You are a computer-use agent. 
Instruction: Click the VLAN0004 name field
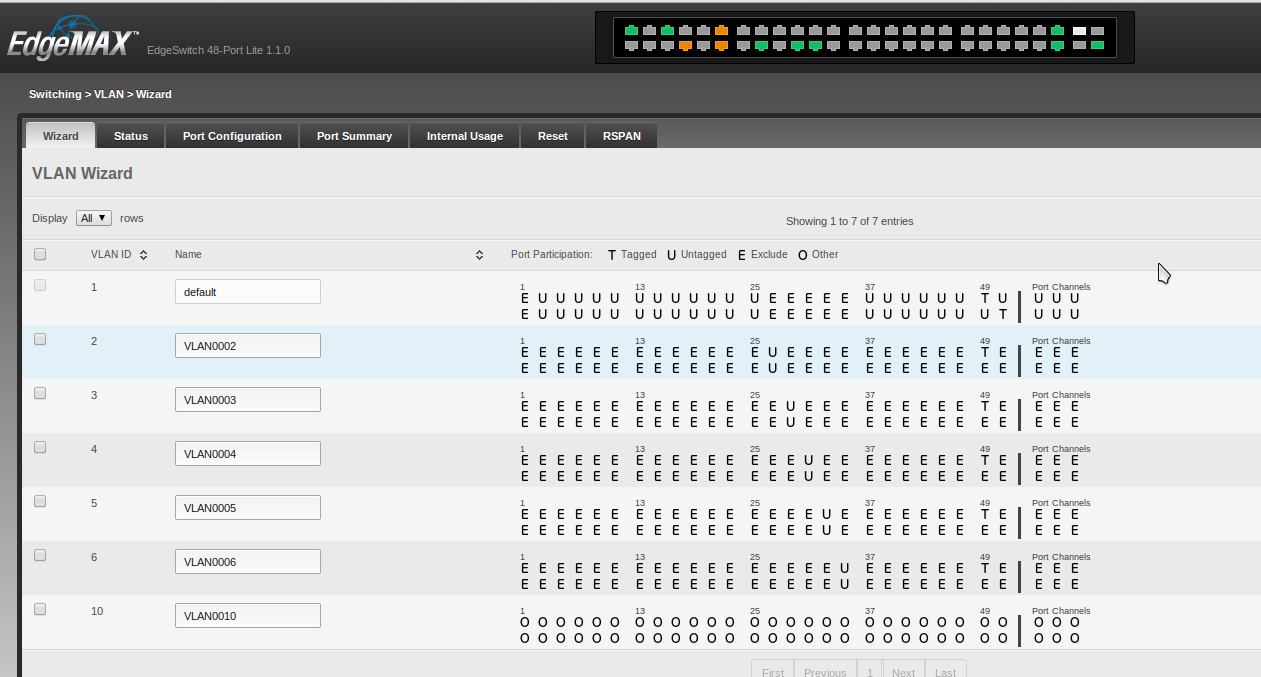tap(248, 454)
